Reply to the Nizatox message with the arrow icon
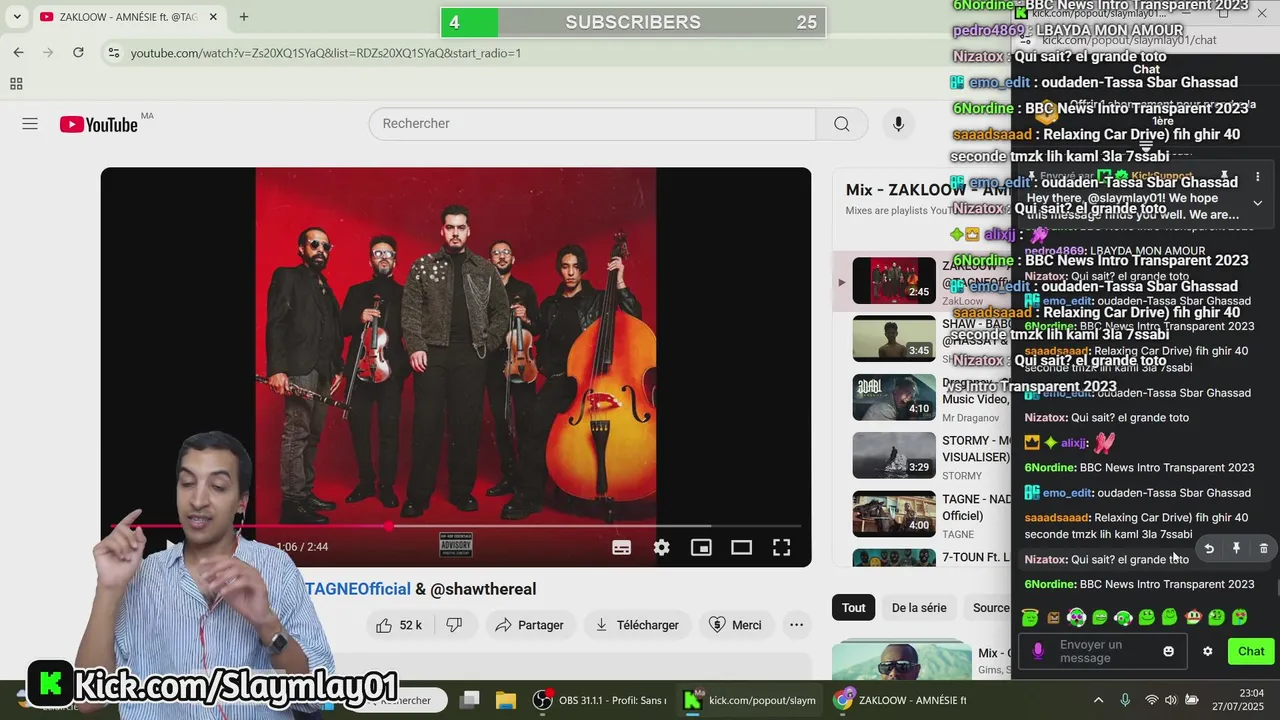Image resolution: width=1280 pixels, height=720 pixels. click(x=1209, y=548)
